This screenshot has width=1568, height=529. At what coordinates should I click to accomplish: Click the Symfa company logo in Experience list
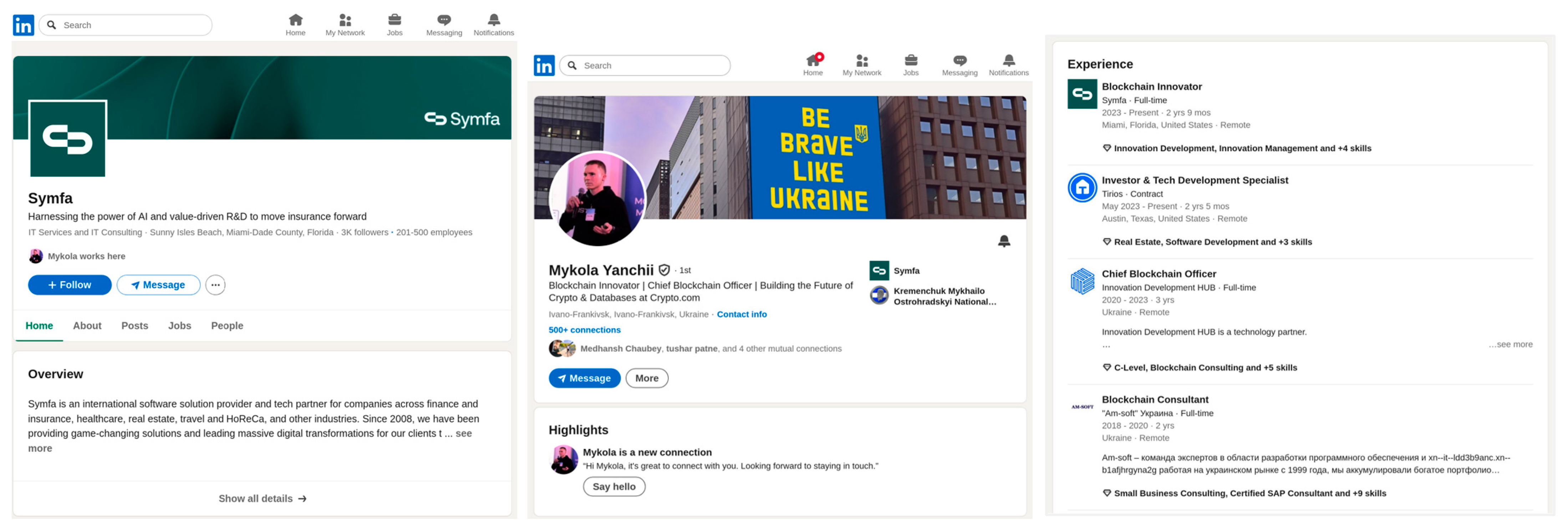1081,94
